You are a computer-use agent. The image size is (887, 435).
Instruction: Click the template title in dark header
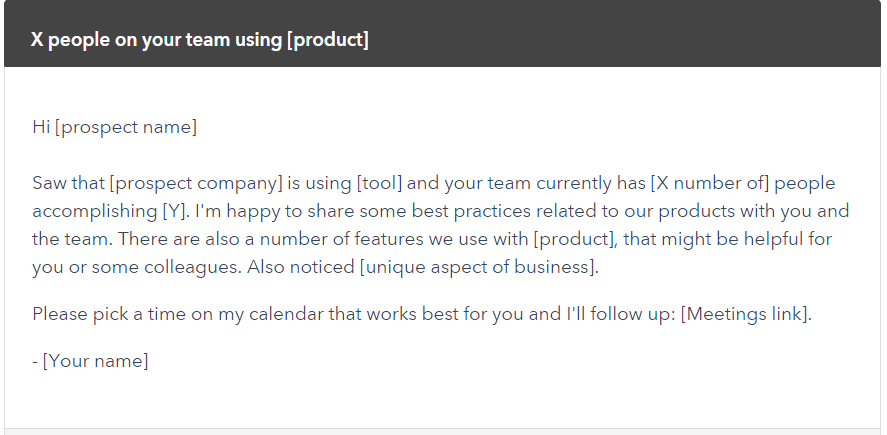[200, 40]
